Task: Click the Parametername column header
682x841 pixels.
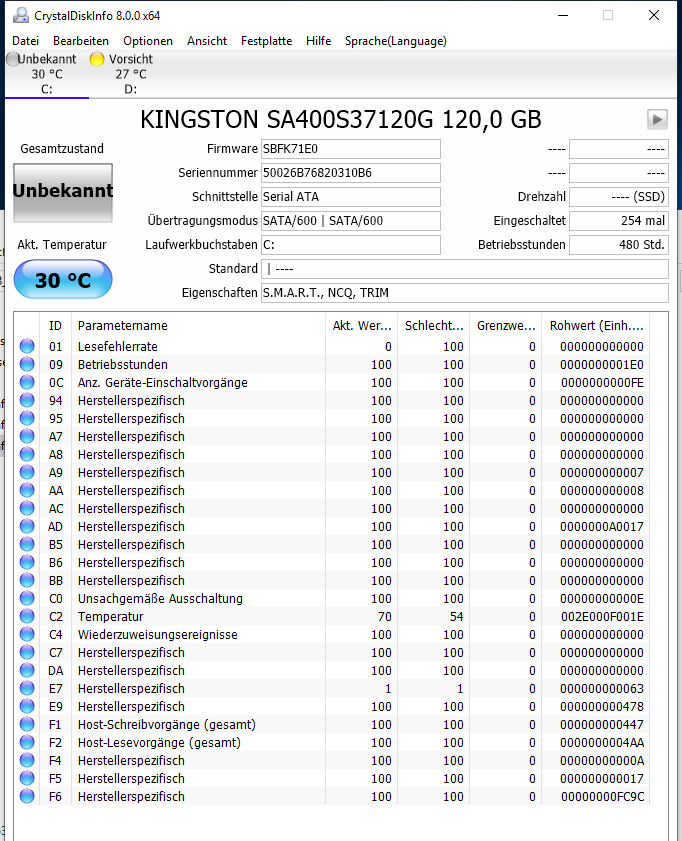Action: pos(198,326)
